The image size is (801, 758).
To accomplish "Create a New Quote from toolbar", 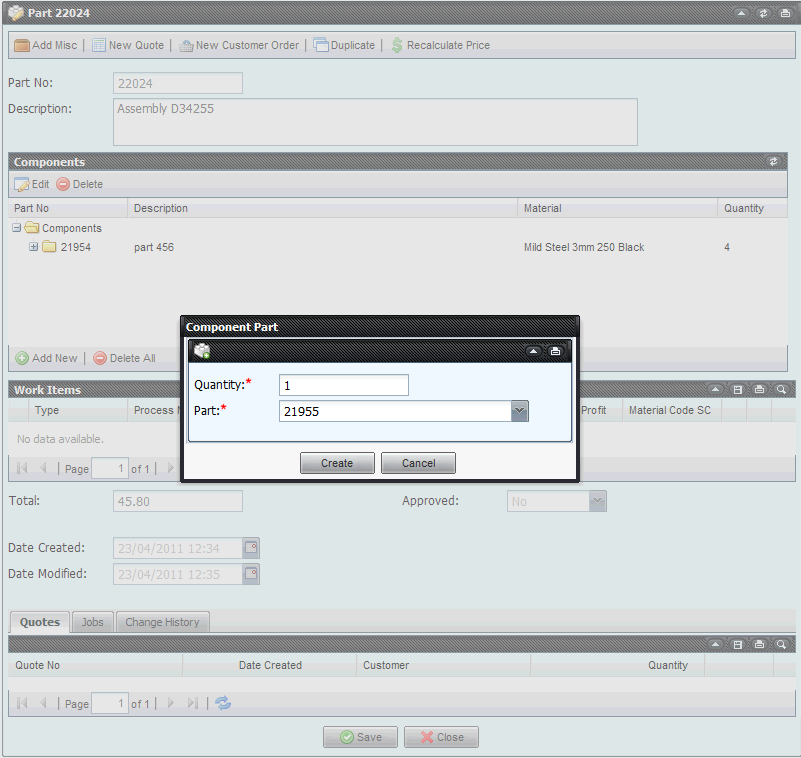I will pyautogui.click(x=128, y=45).
